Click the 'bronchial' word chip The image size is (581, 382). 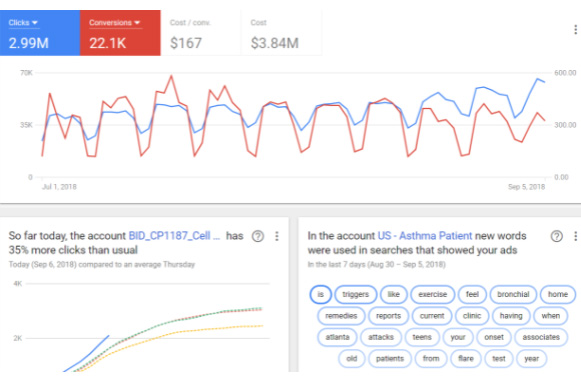513,295
